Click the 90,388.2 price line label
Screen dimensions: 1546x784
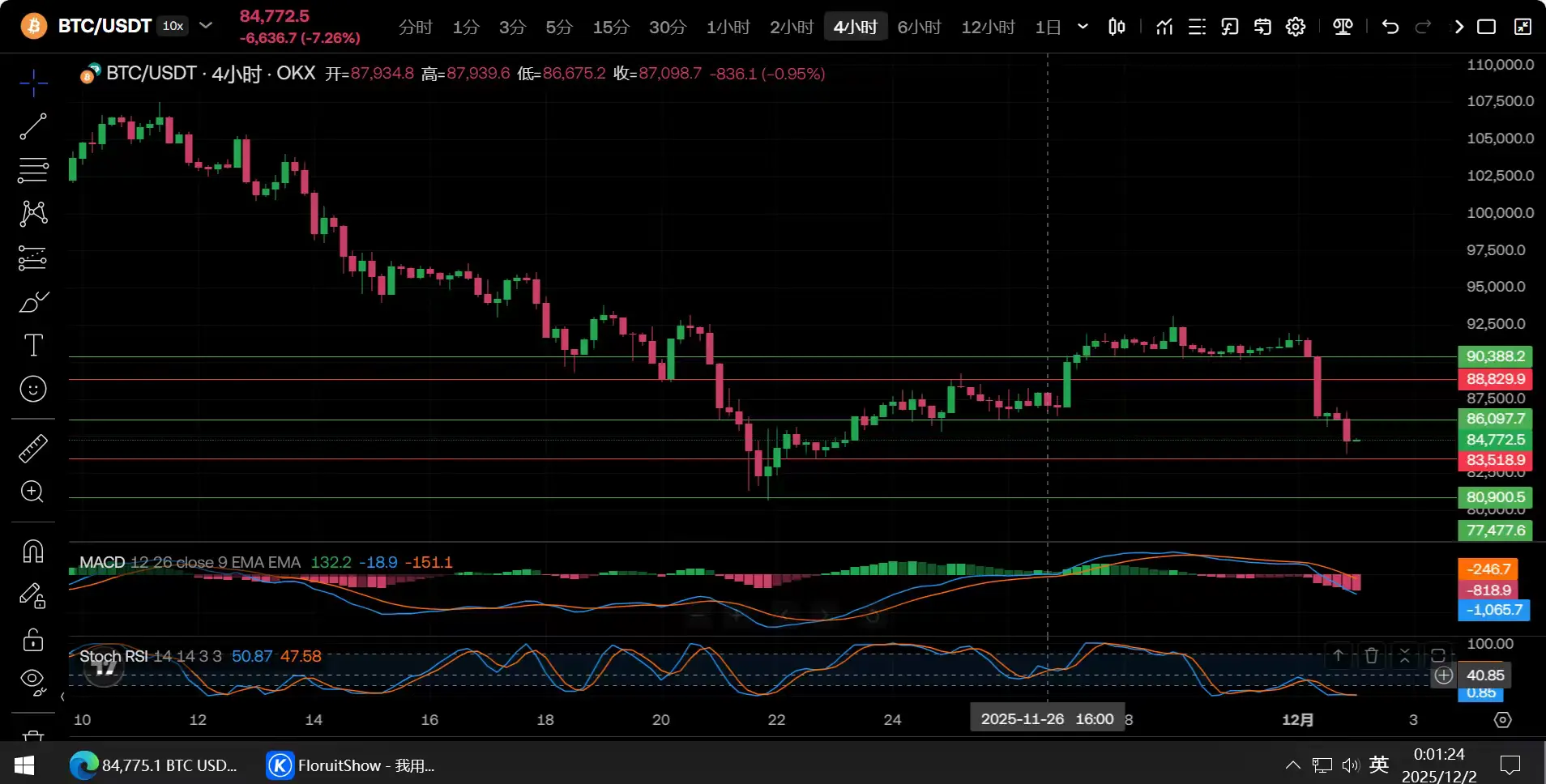1496,356
